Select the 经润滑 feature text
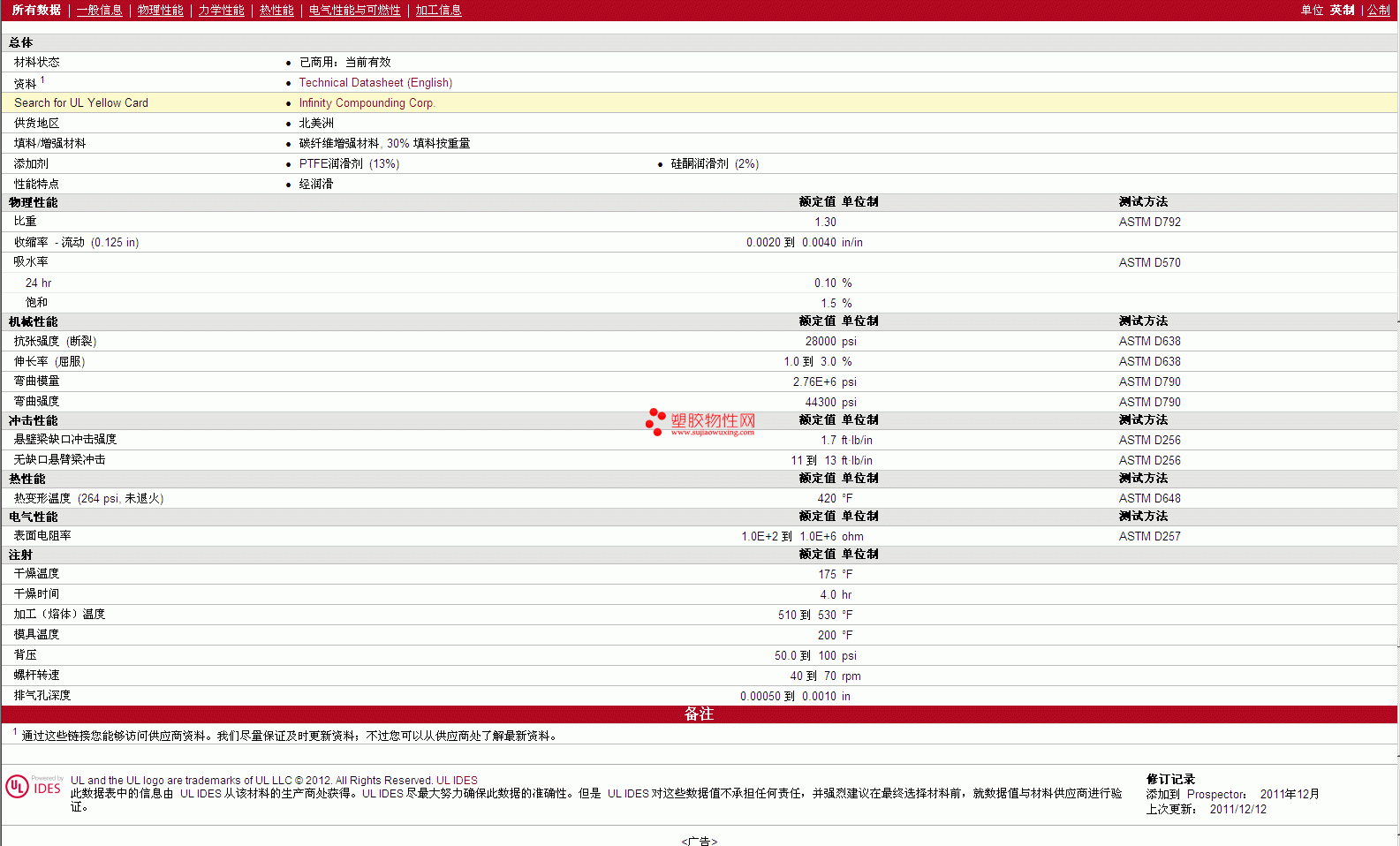 pos(315,184)
